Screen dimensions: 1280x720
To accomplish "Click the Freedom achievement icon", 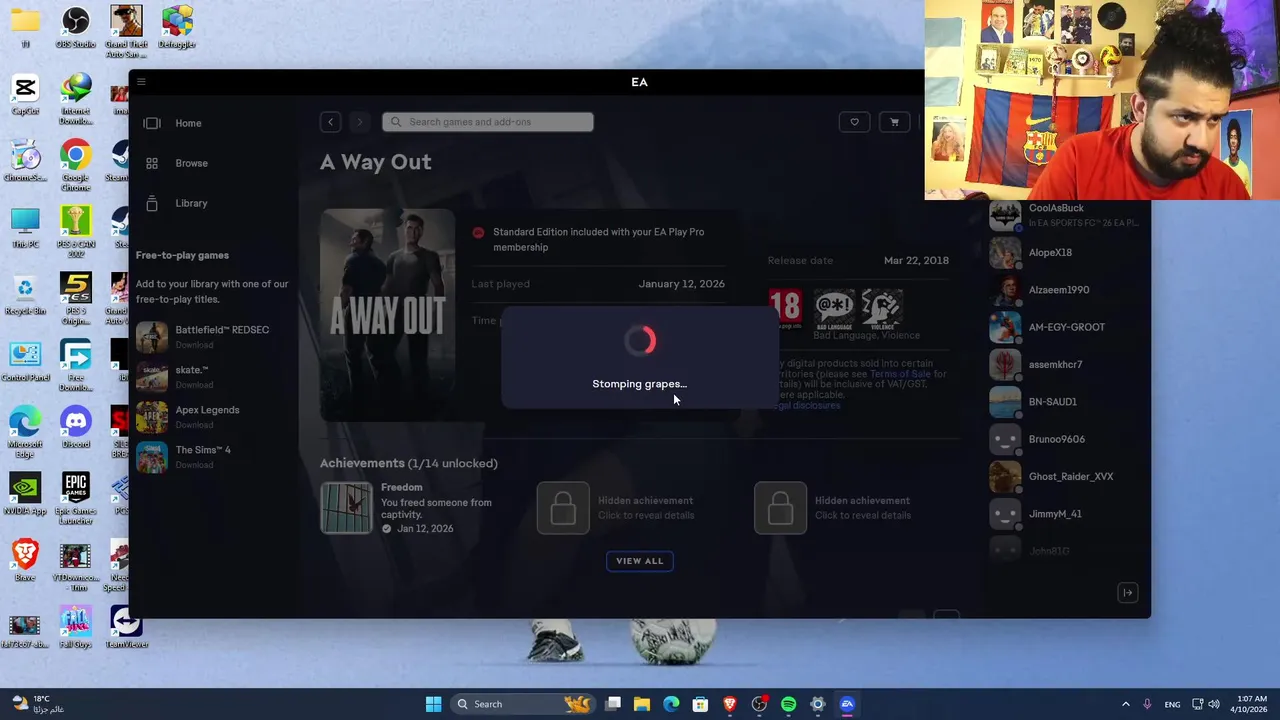I will point(346,508).
